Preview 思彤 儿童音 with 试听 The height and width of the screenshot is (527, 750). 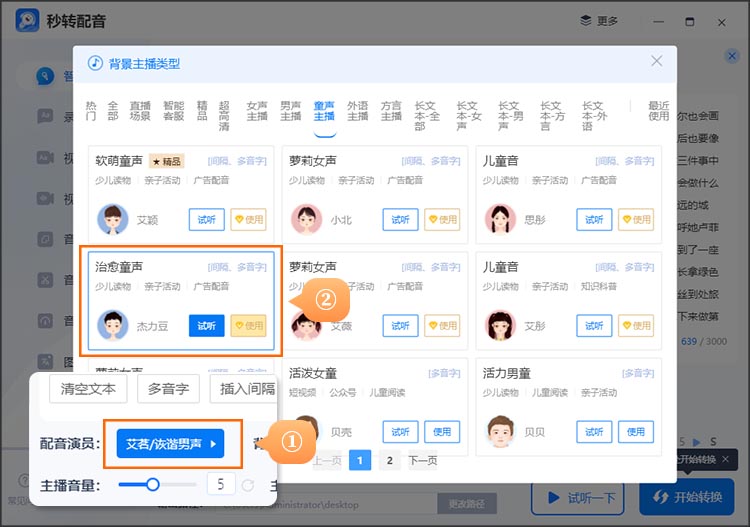click(594, 220)
